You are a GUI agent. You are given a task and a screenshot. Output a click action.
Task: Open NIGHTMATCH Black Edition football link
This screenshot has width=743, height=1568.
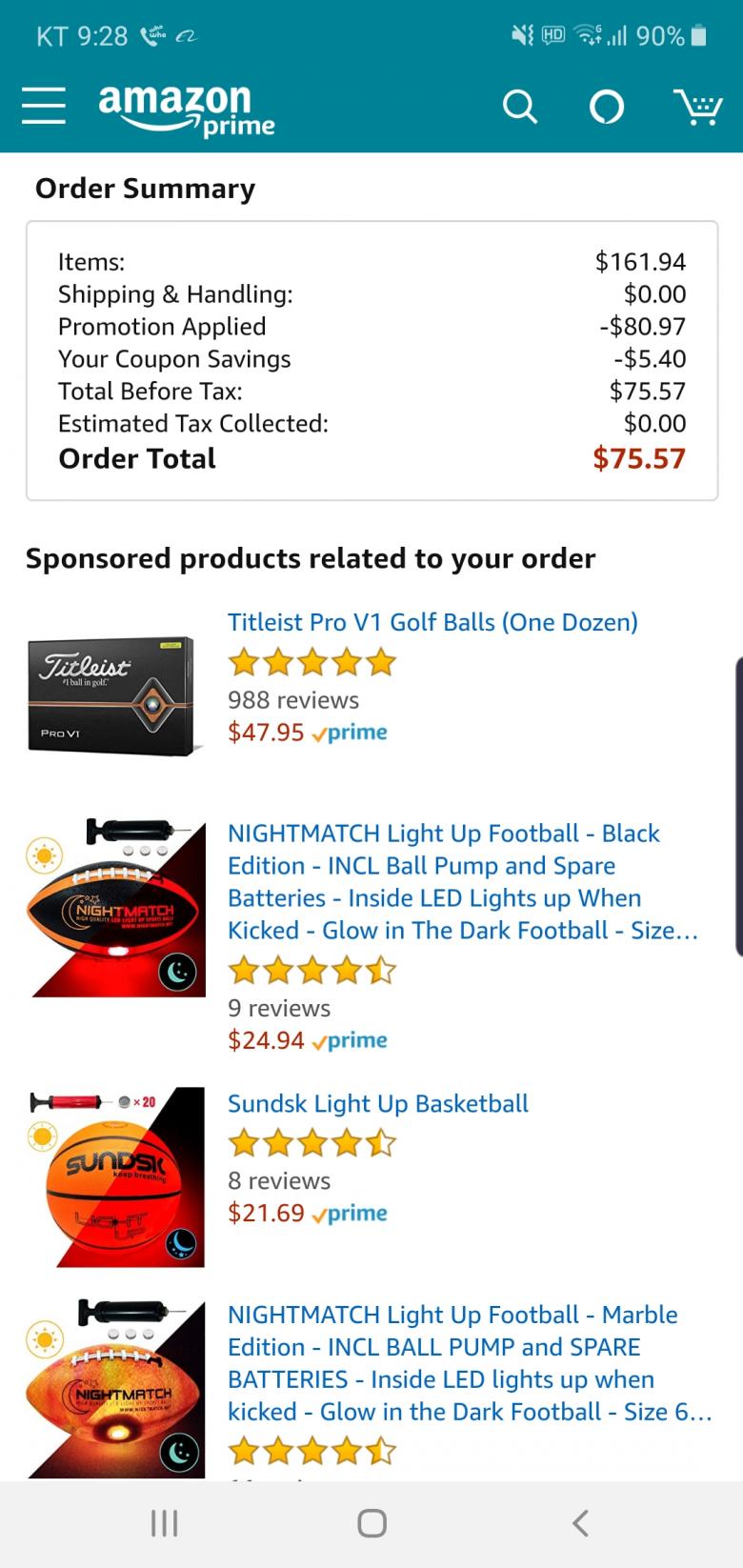(x=462, y=881)
